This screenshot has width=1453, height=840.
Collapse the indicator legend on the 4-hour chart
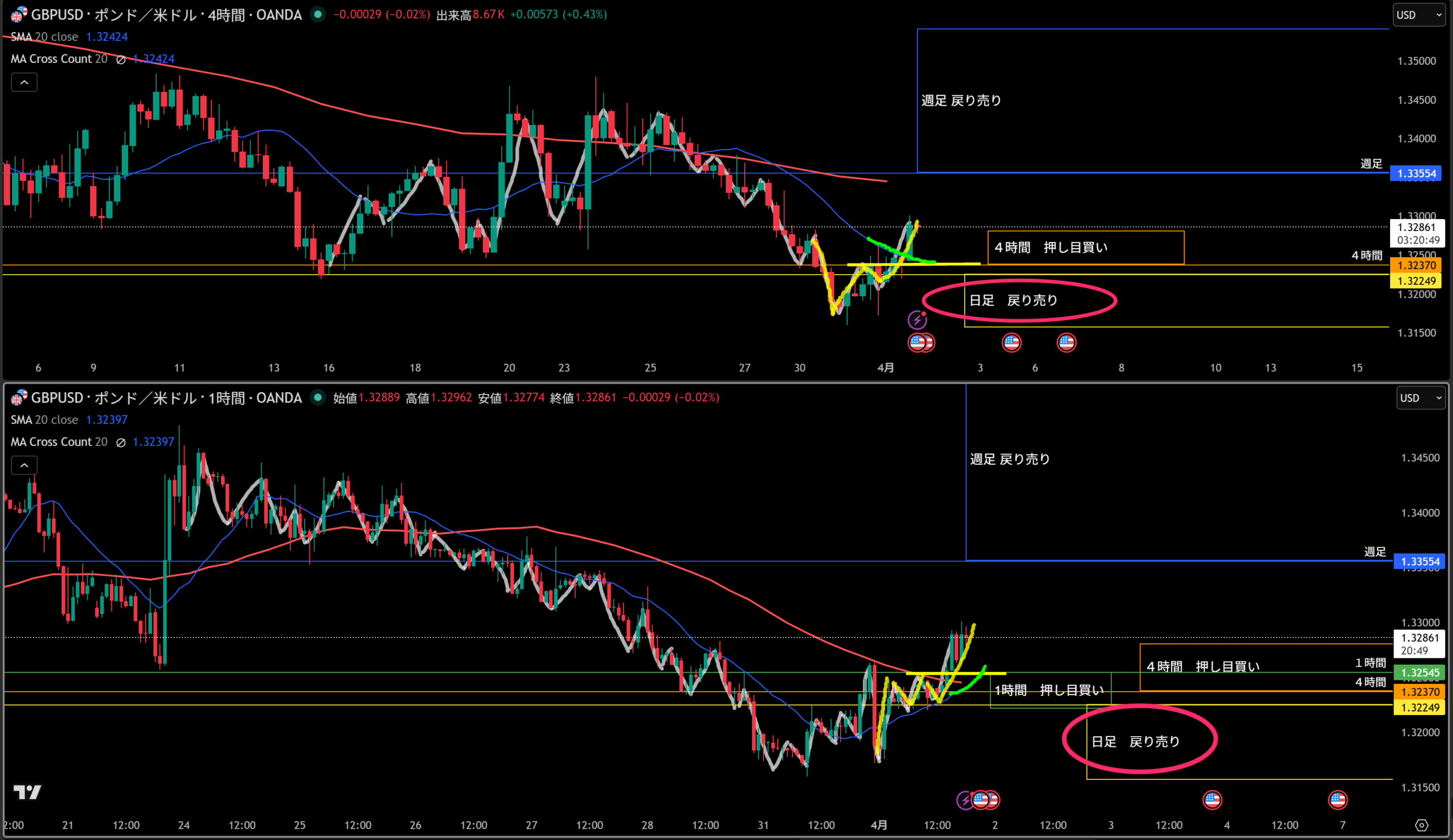click(x=24, y=82)
